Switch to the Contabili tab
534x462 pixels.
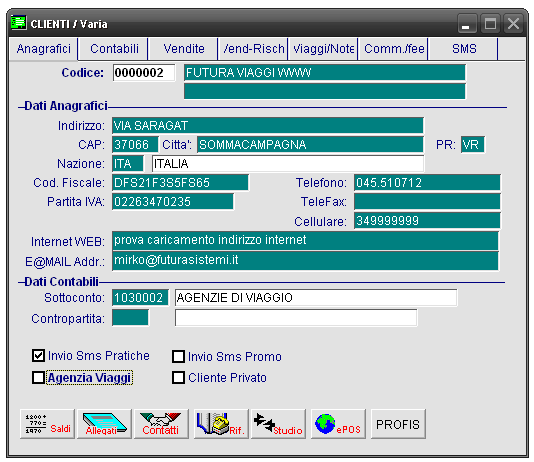(x=114, y=49)
